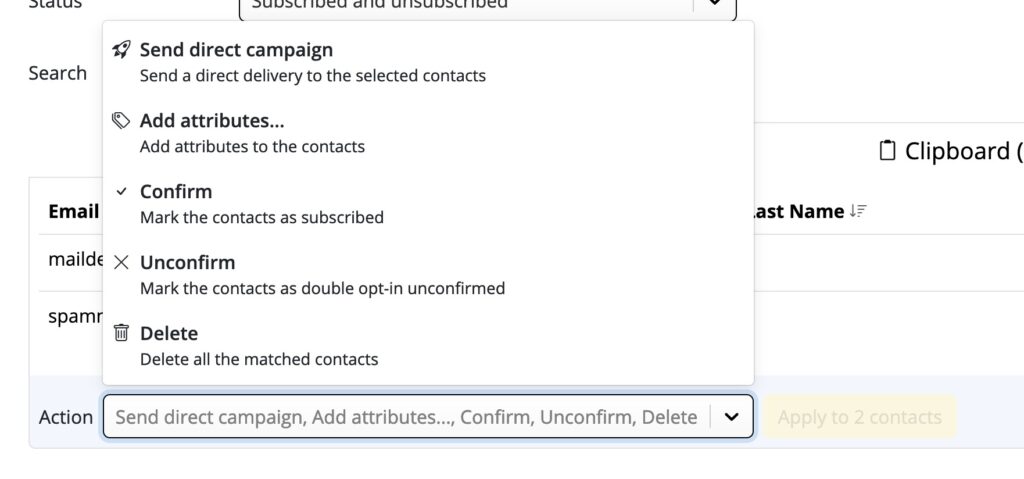
Task: Click the 'Apply to 2 contacts' button
Action: tap(859, 417)
